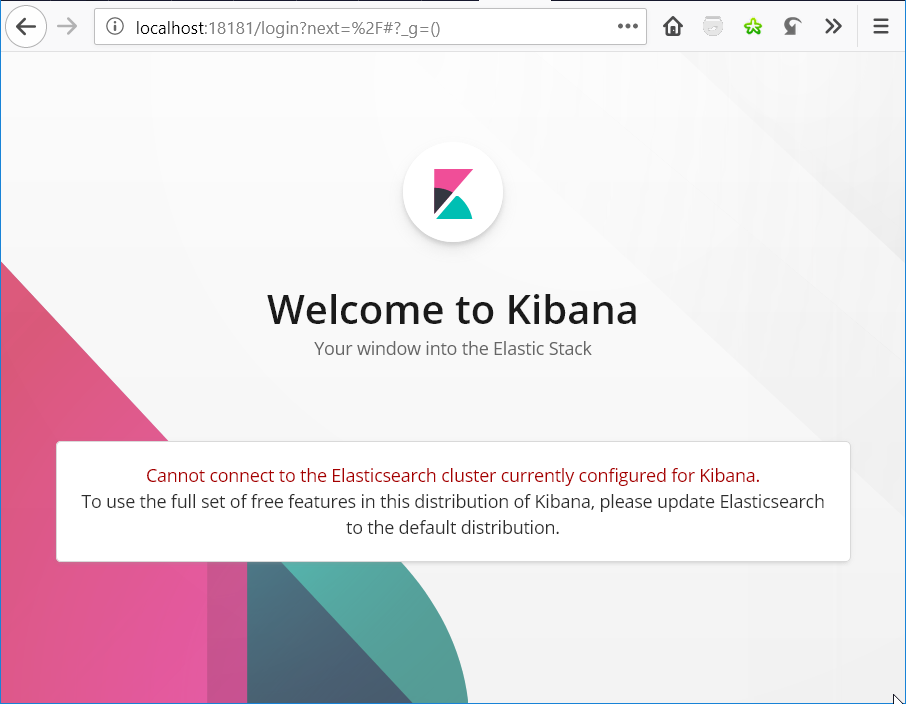This screenshot has height=704, width=906.
Task: Click the forward navigation arrow
Action: coord(67,27)
